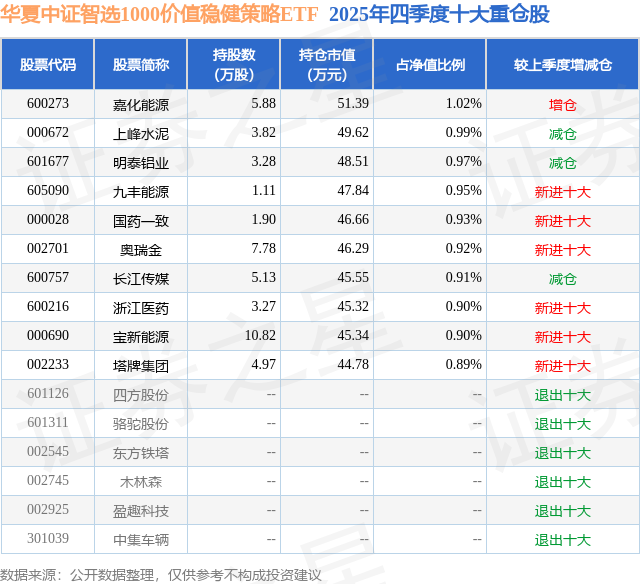Select stock code 000028

pos(48,220)
